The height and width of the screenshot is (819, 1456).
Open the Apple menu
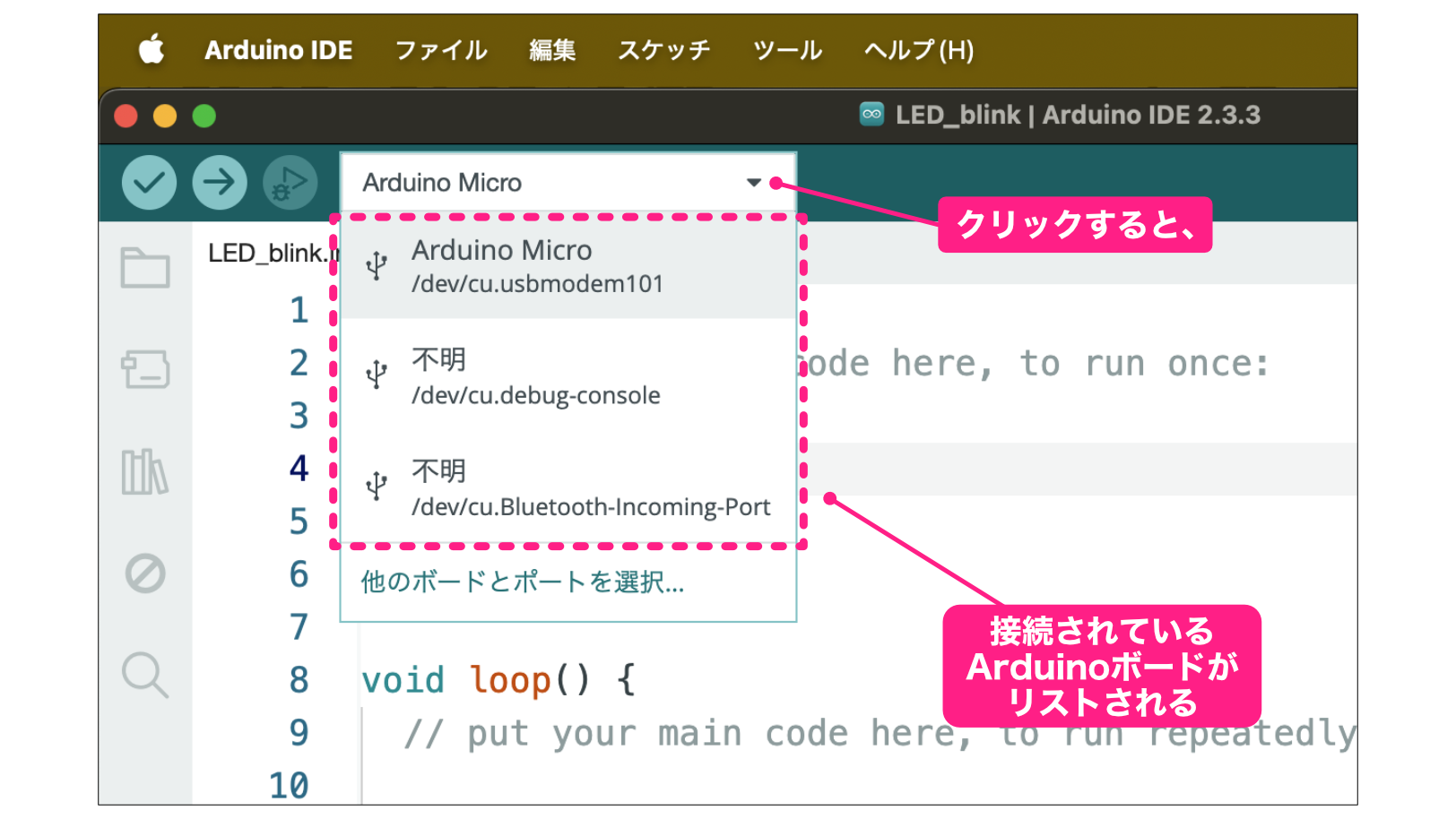pos(152,49)
